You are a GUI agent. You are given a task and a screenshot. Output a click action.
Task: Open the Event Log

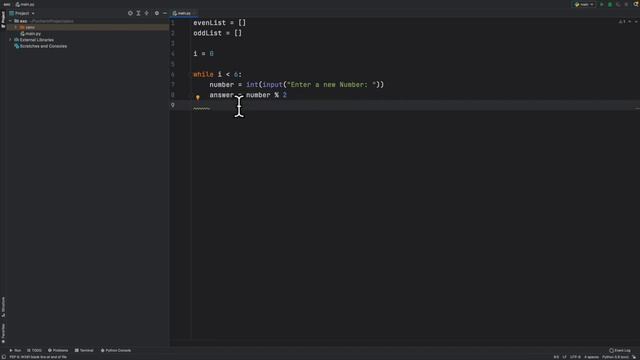620,350
